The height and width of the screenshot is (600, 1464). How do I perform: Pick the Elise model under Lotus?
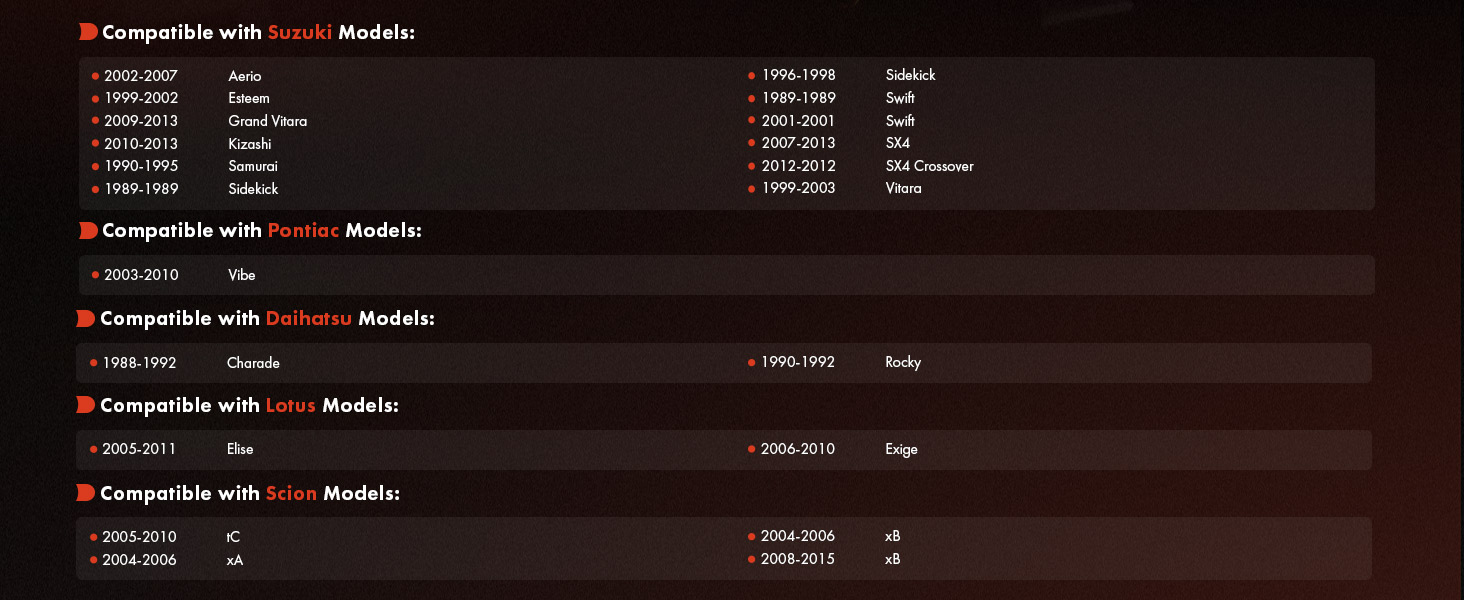[x=240, y=449]
